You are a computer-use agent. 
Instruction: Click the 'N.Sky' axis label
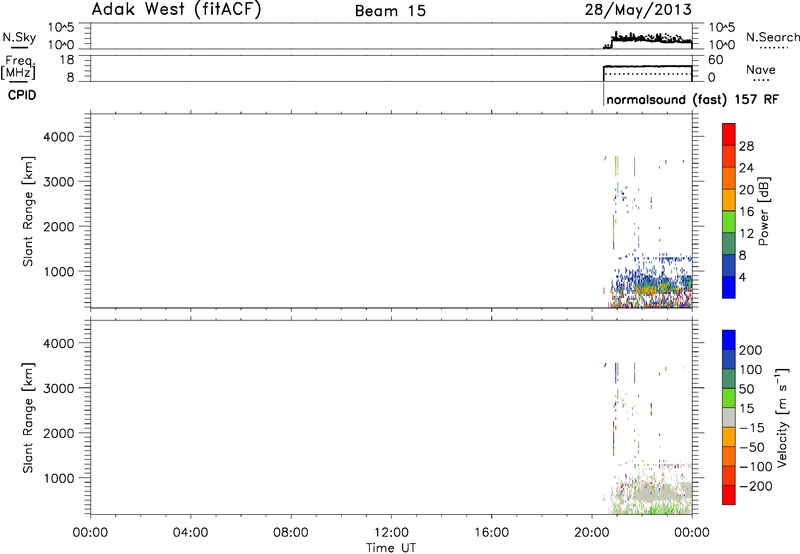click(19, 37)
